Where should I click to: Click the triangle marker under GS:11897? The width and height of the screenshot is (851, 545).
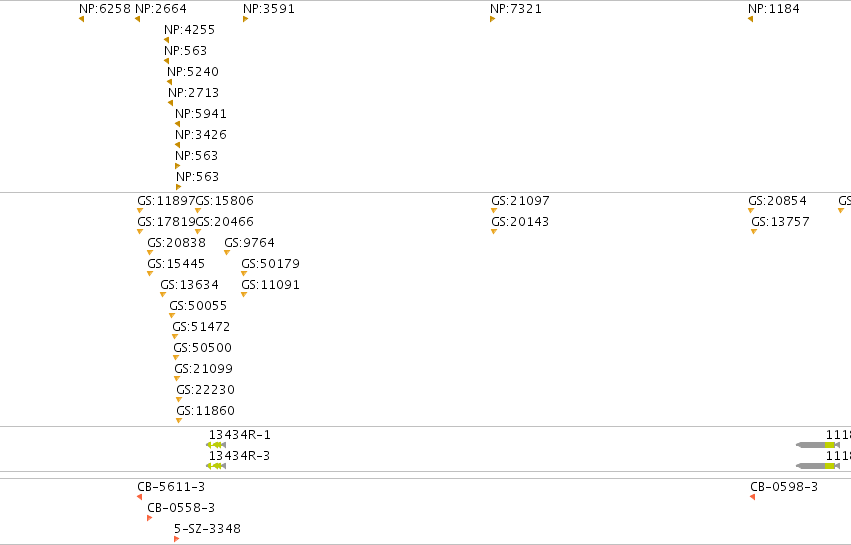click(x=140, y=211)
